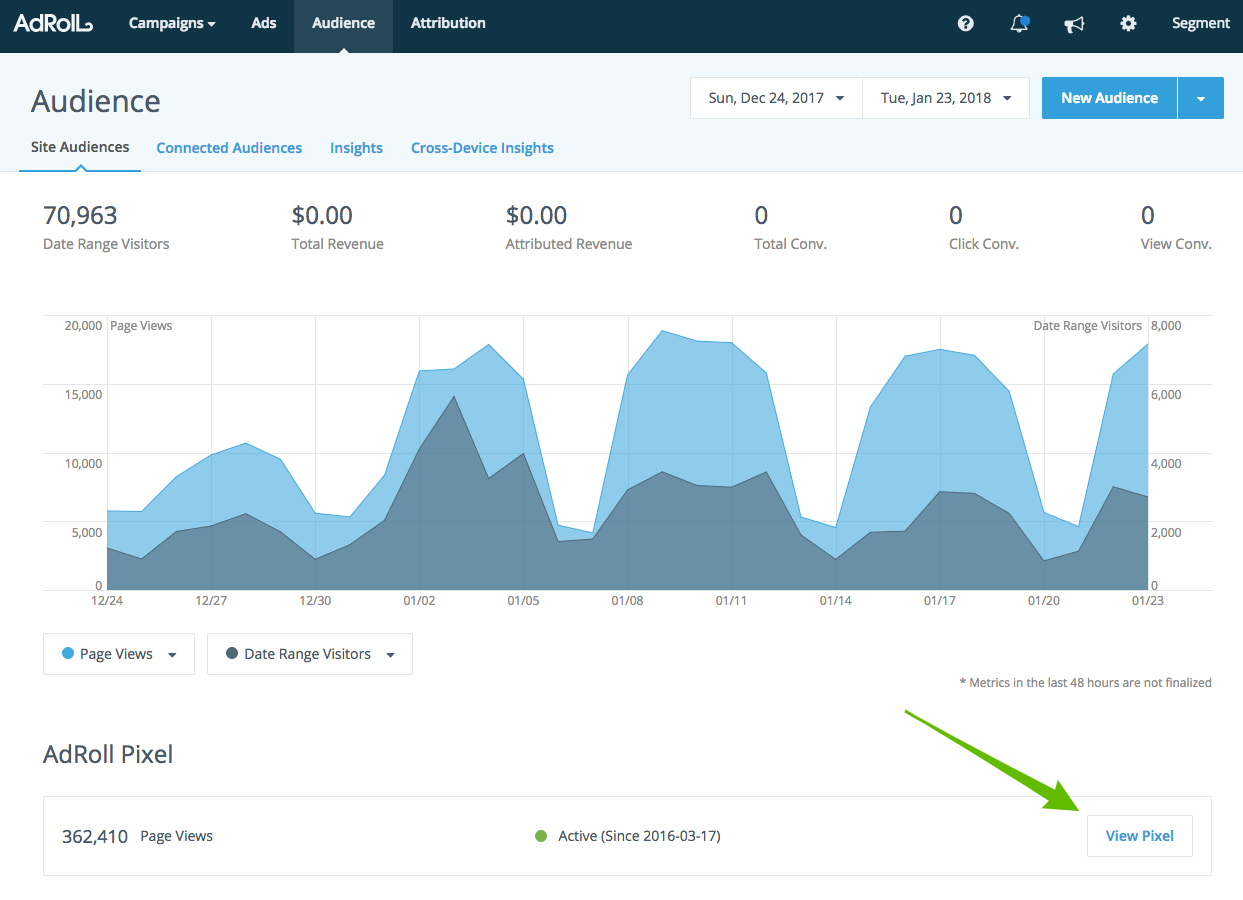This screenshot has height=900, width=1243.
Task: Click the green Active status dot
Action: 541,835
